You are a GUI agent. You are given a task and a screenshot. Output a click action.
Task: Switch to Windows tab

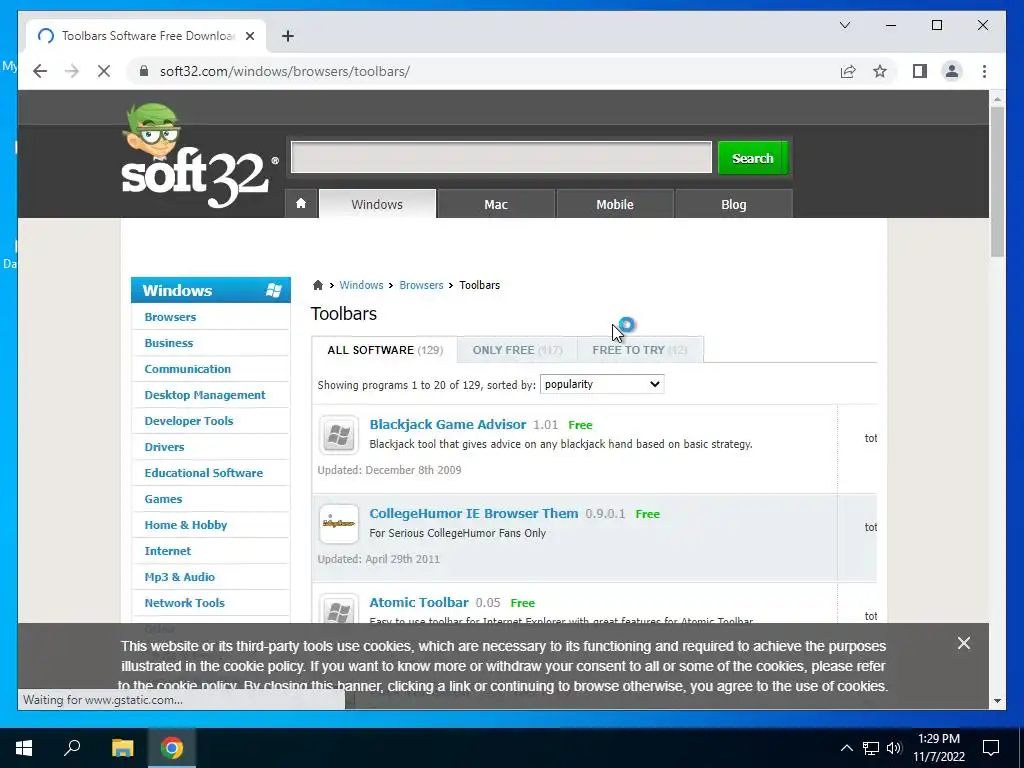(377, 204)
